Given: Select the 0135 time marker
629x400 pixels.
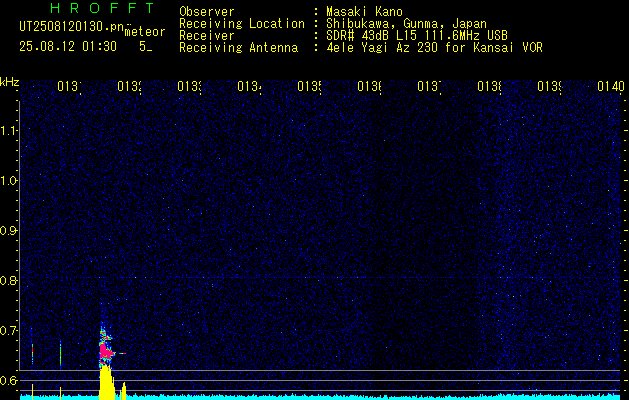Looking at the screenshot, I should click(x=309, y=86).
